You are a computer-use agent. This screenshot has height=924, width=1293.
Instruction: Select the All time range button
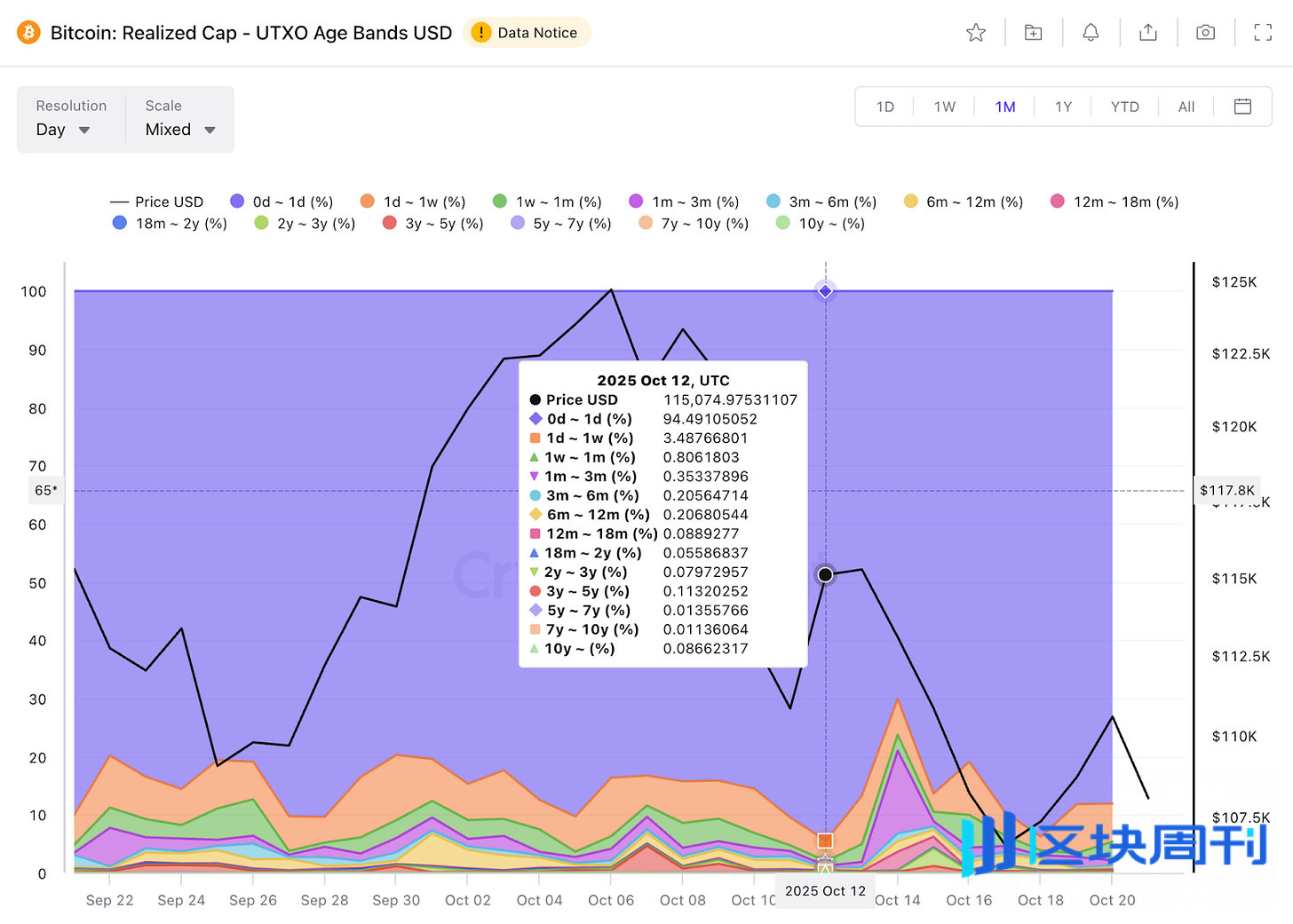(1186, 107)
